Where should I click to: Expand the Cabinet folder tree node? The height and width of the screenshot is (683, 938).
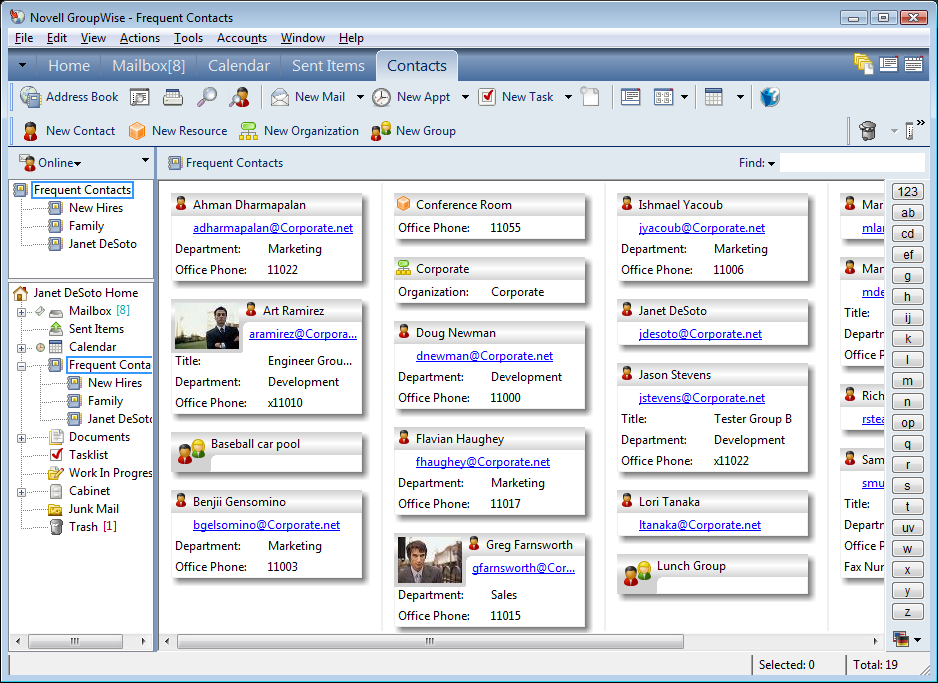22,492
